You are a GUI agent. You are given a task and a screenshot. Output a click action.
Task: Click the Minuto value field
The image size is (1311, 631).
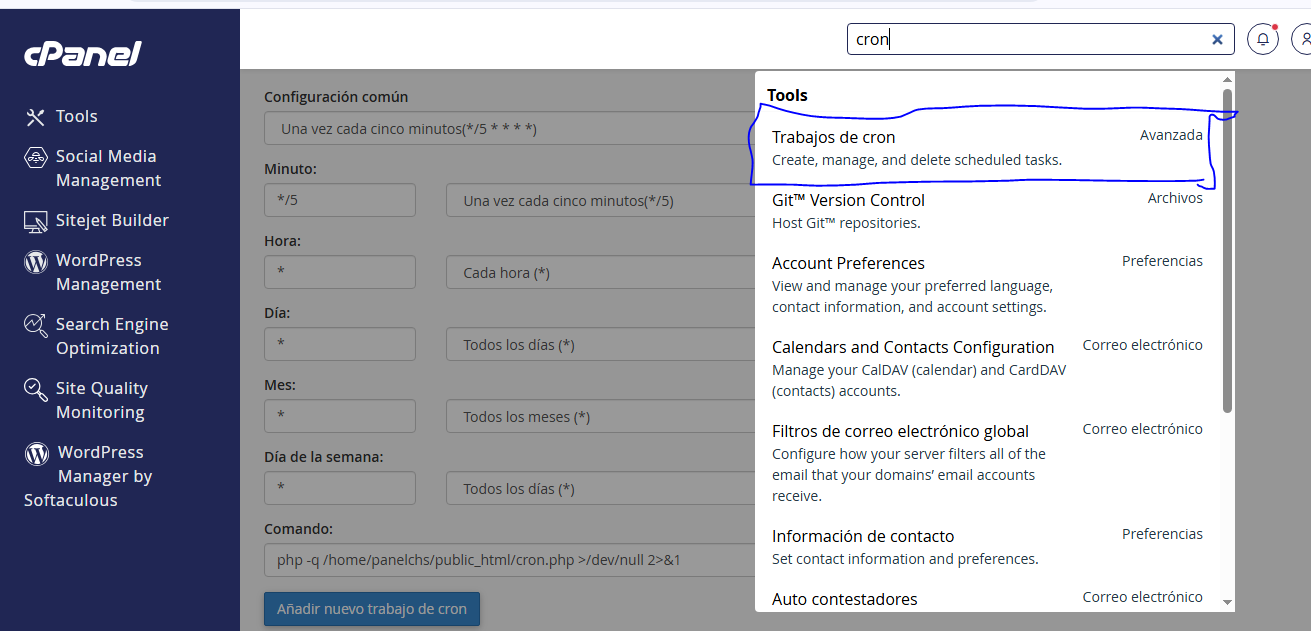340,200
